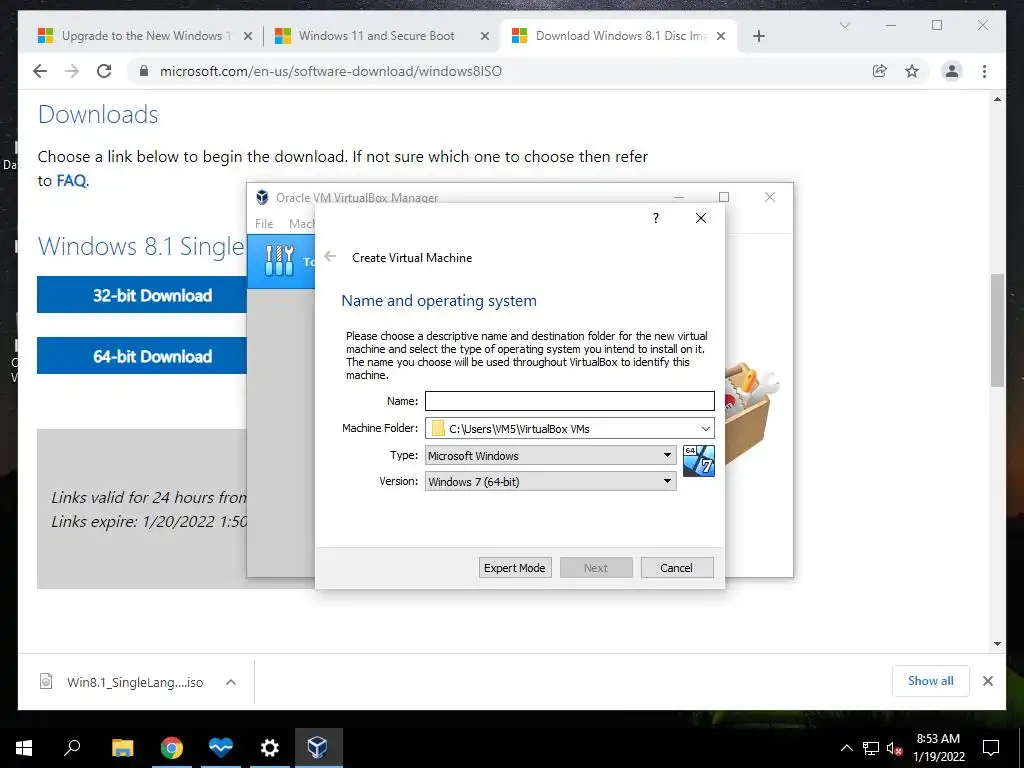Open the File menu in VirtualBox Manager
Screen dimensions: 1024x768
pos(264,223)
